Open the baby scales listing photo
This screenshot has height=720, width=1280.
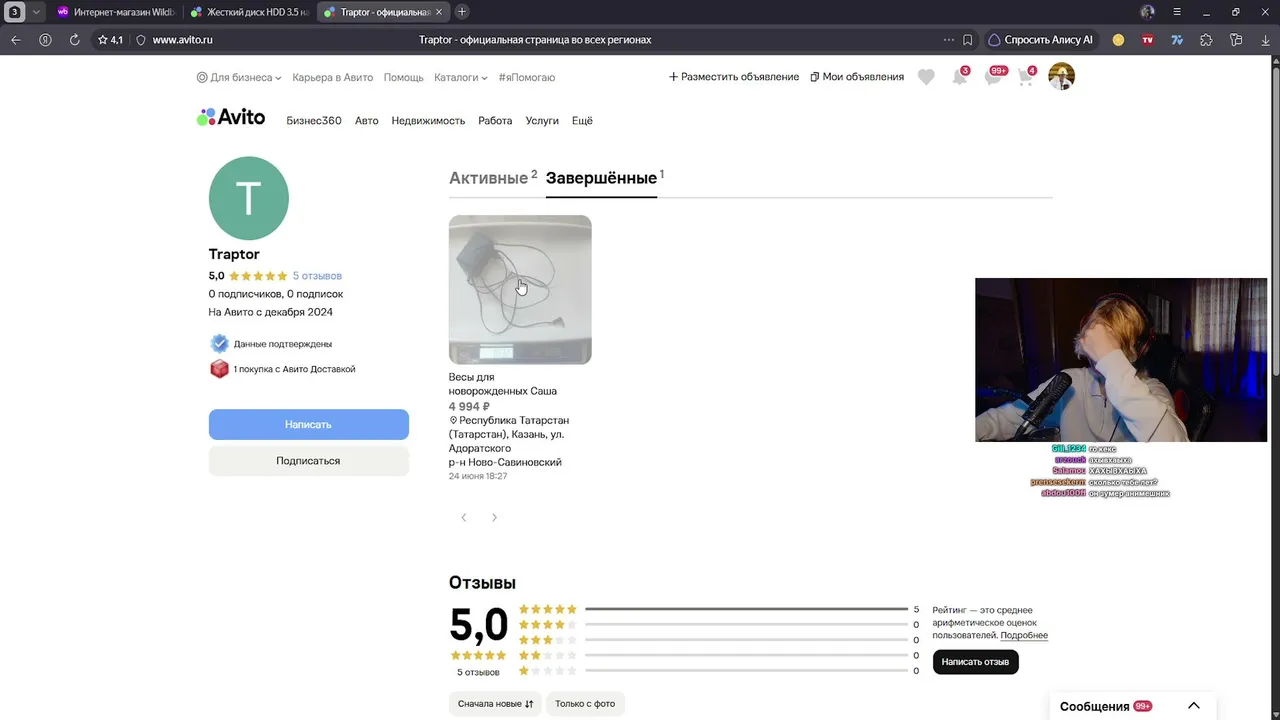[x=520, y=290]
